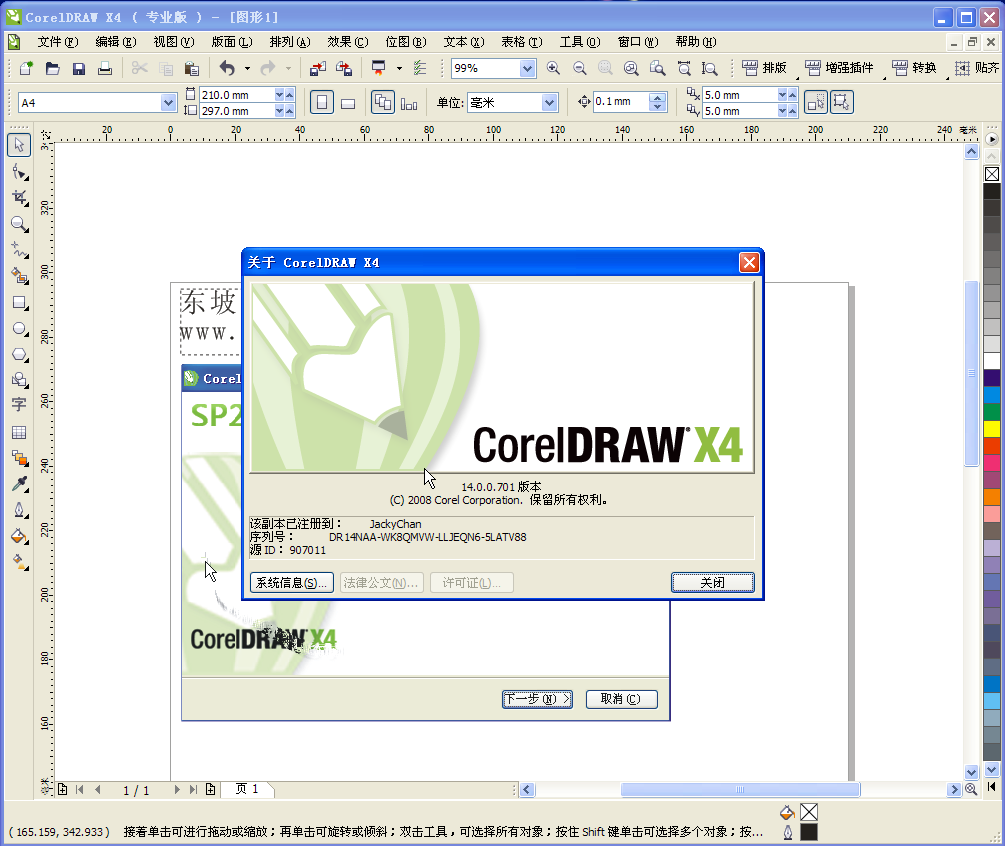Expand the application launcher dropdown arrow

(x=399, y=68)
